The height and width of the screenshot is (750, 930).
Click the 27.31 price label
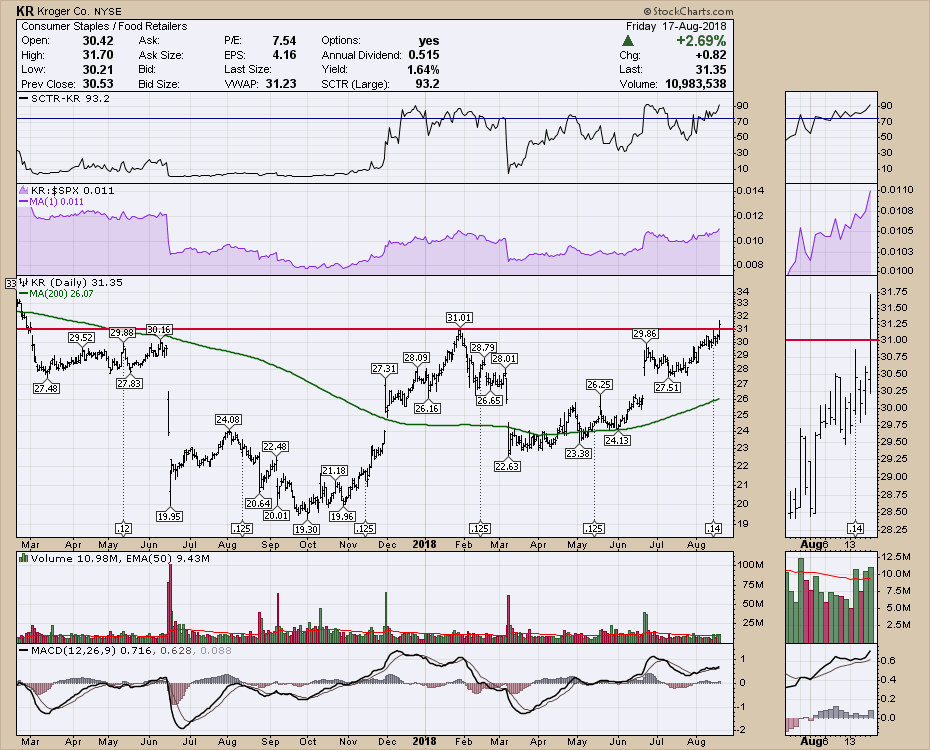[384, 368]
